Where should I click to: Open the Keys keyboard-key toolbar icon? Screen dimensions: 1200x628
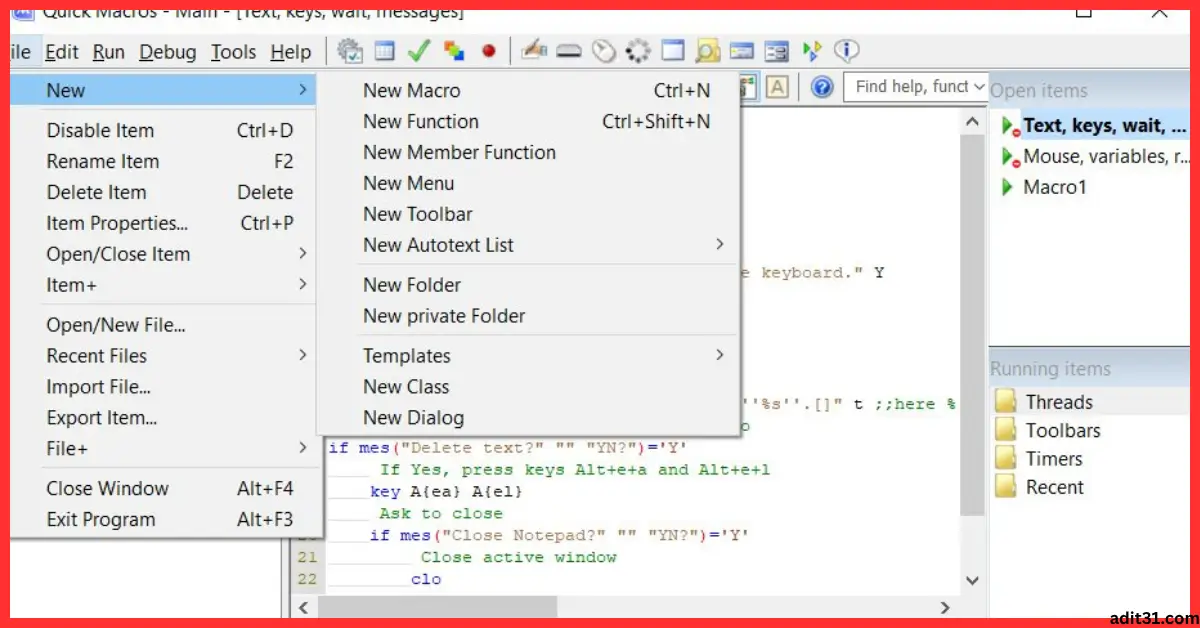point(569,51)
